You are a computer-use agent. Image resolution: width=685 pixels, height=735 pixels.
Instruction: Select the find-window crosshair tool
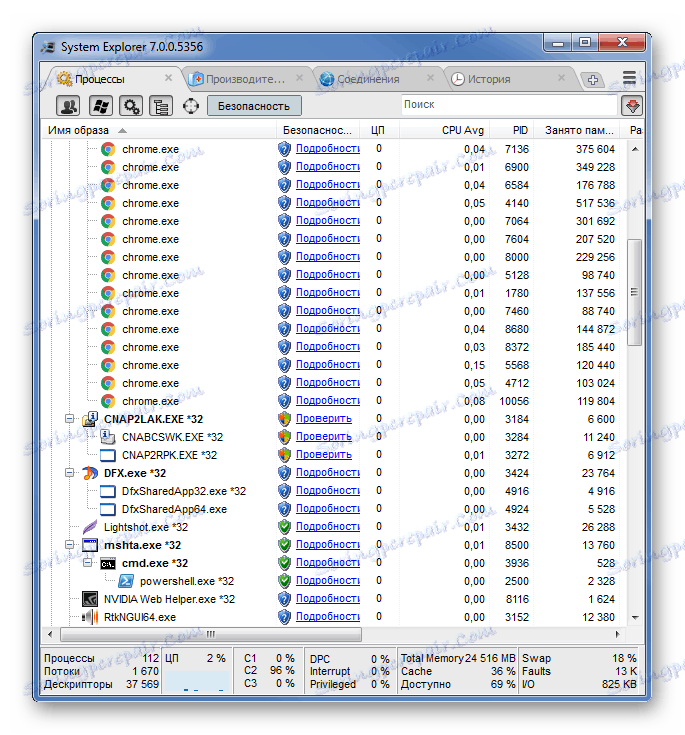[x=191, y=106]
